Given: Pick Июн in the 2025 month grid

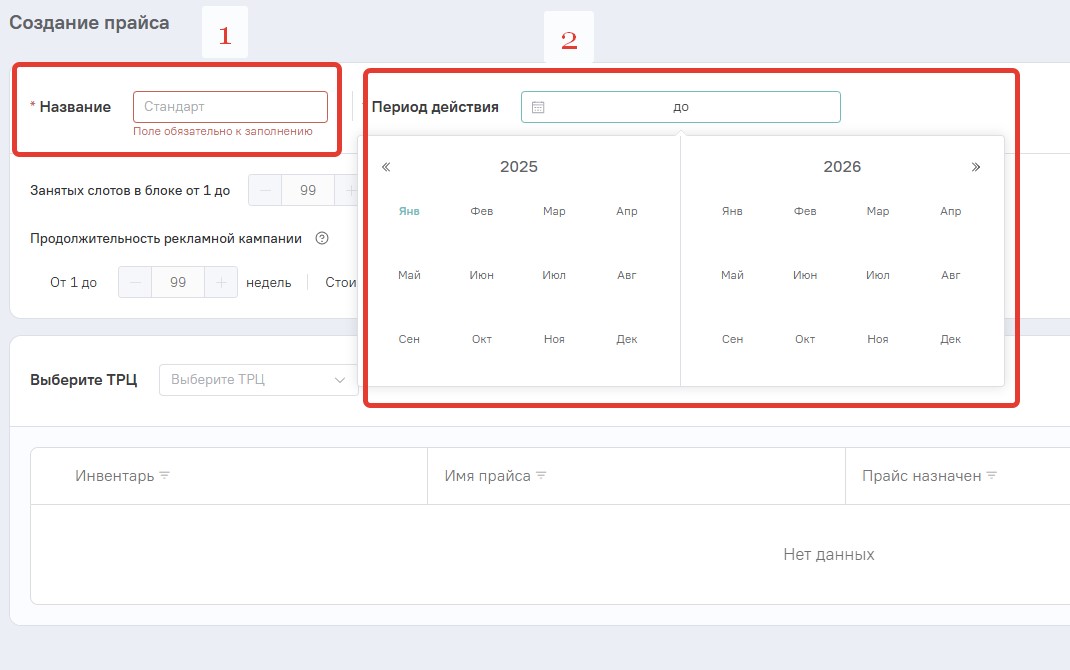Looking at the screenshot, I should (481, 276).
